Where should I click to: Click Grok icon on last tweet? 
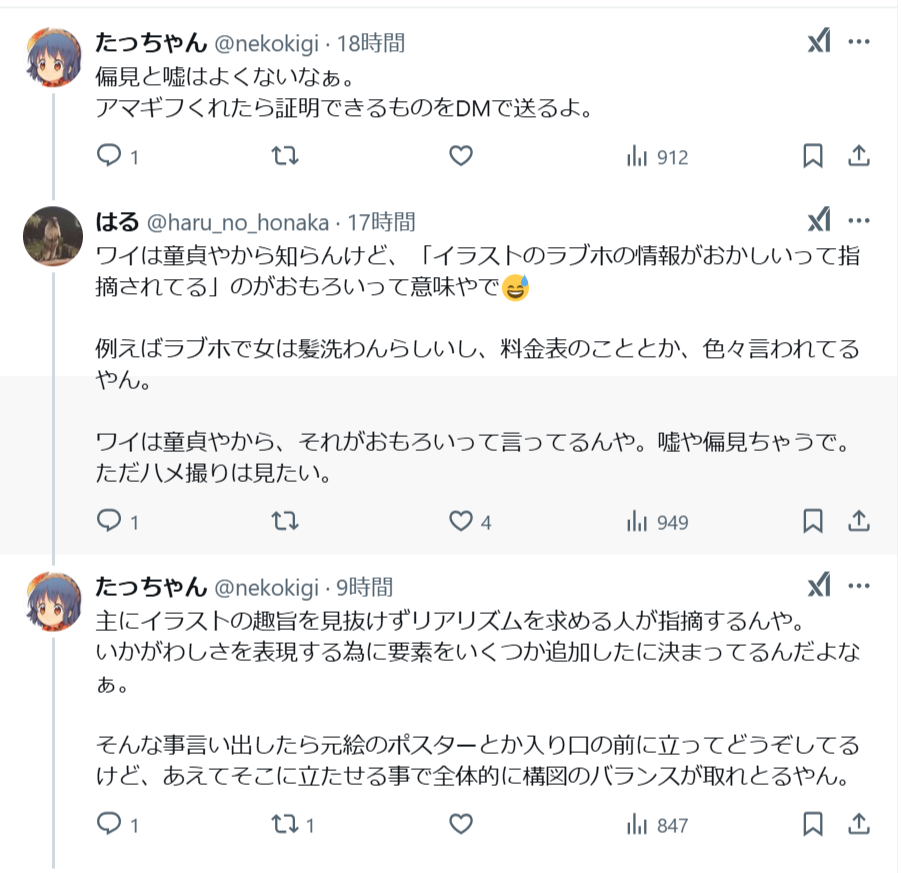(x=819, y=586)
